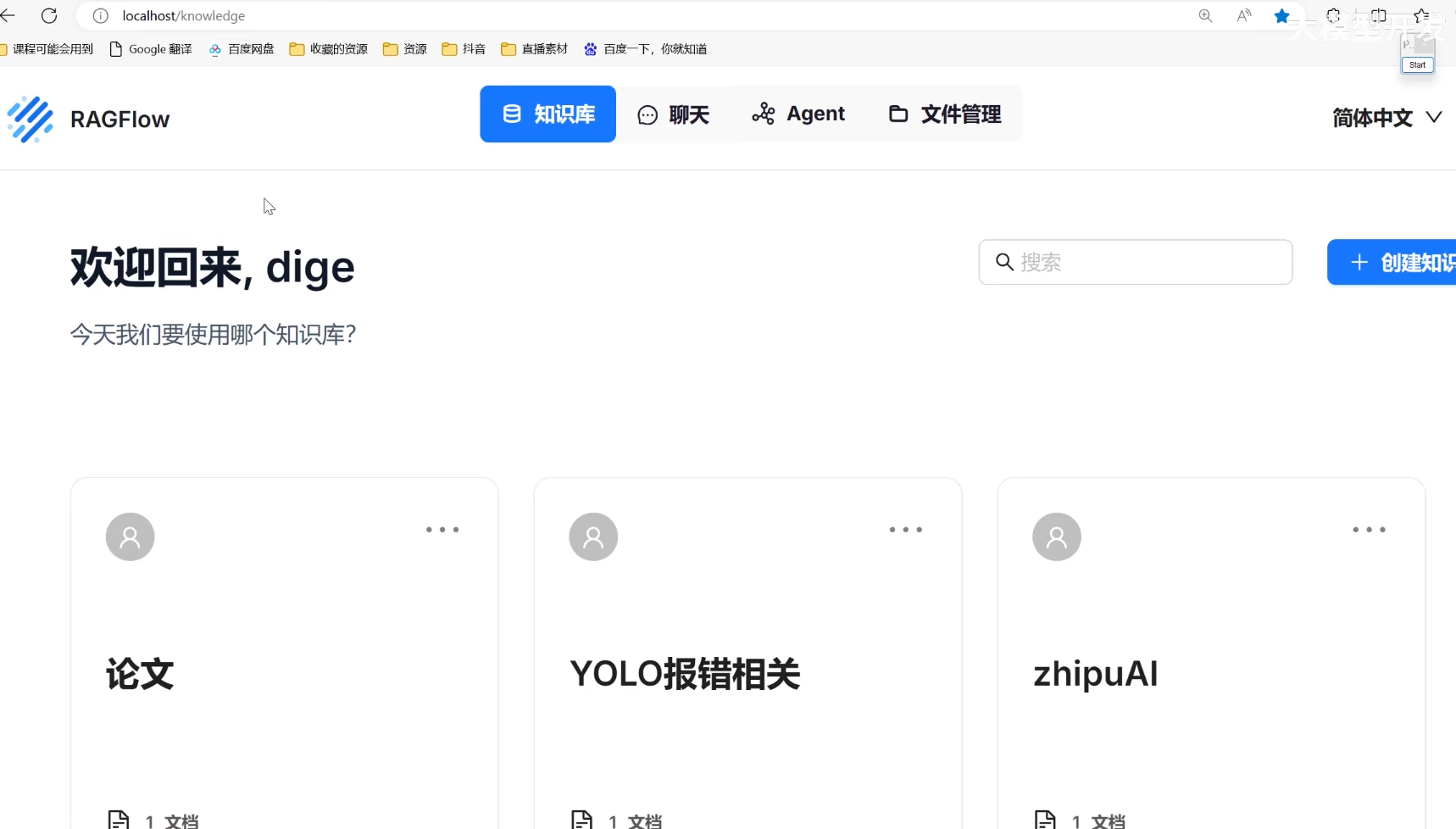Switch to the 聊天 tab
Viewport: 1456px width, 829px height.
pos(673,114)
